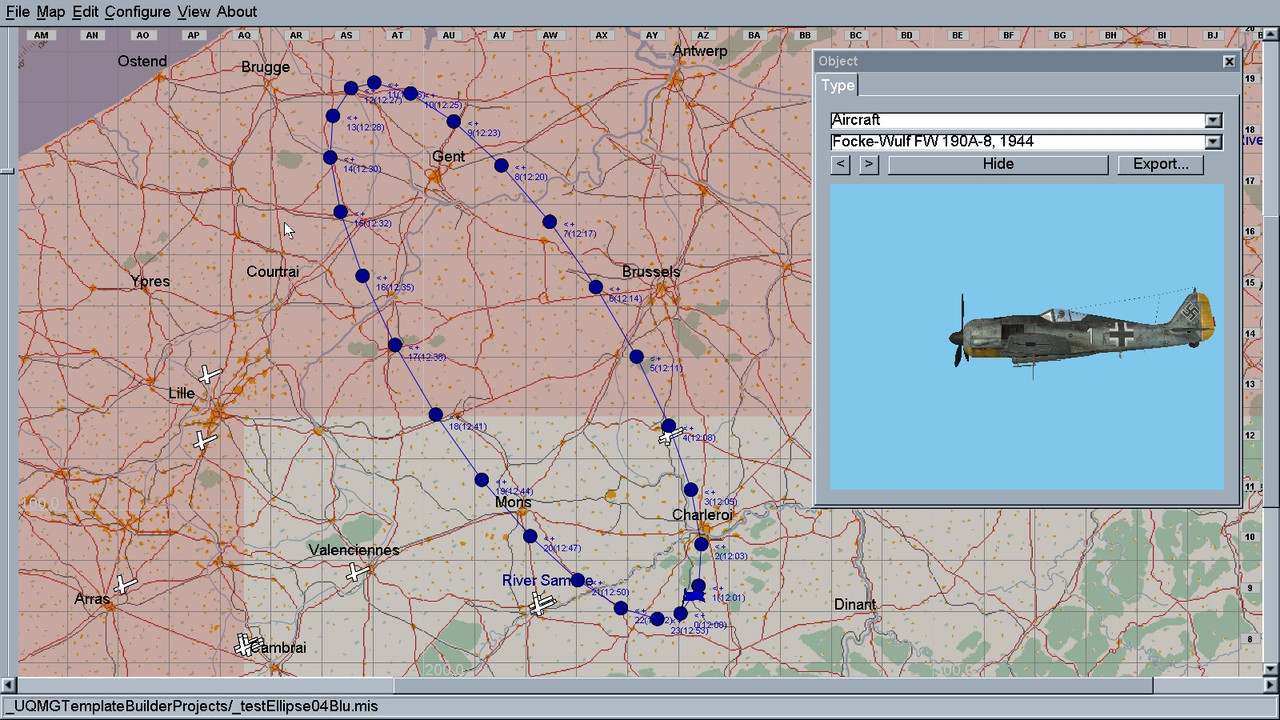Select the Type tab in Object window

click(838, 85)
